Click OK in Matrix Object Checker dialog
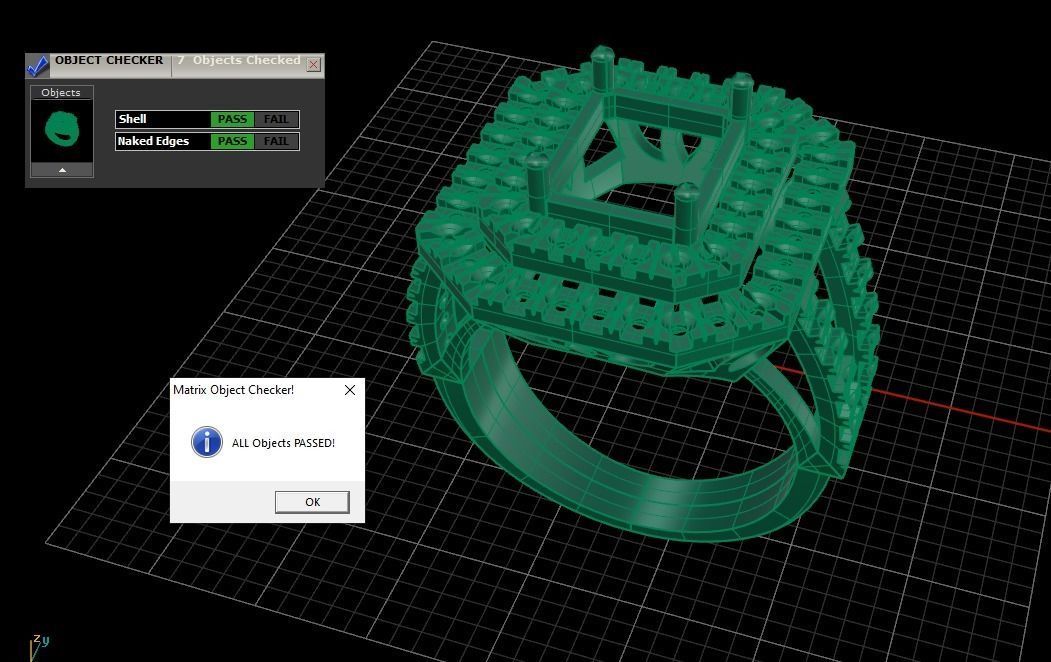 (312, 502)
